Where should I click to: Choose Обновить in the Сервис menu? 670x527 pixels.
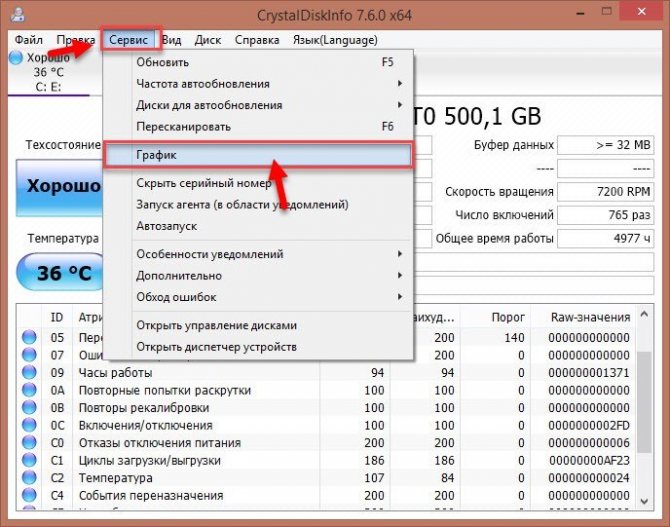click(x=258, y=62)
